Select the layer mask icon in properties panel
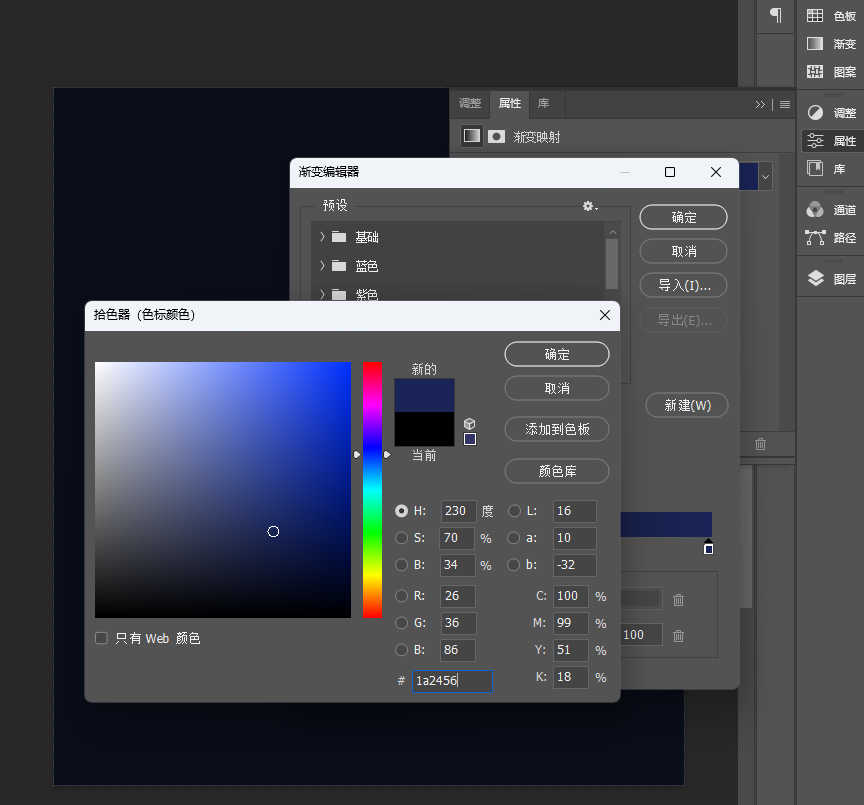Viewport: 864px width, 805px height. point(496,137)
